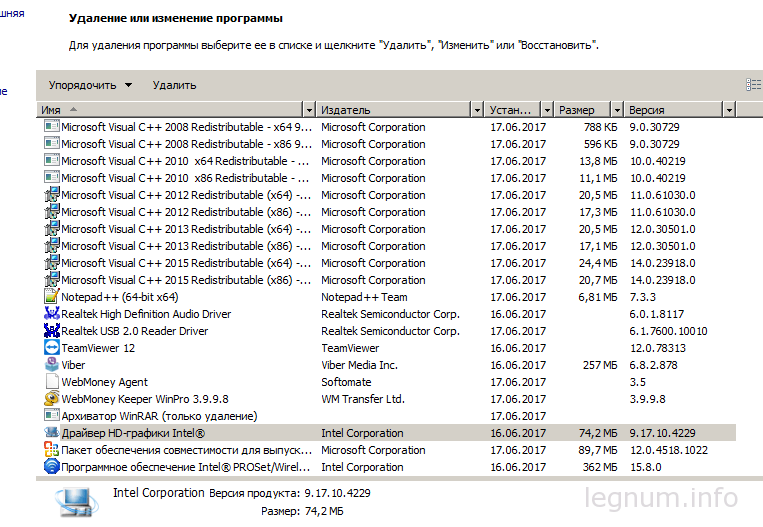The width and height of the screenshot is (763, 527).
Task: Open the Установлено column filter dropdown
Action: (x=547, y=110)
